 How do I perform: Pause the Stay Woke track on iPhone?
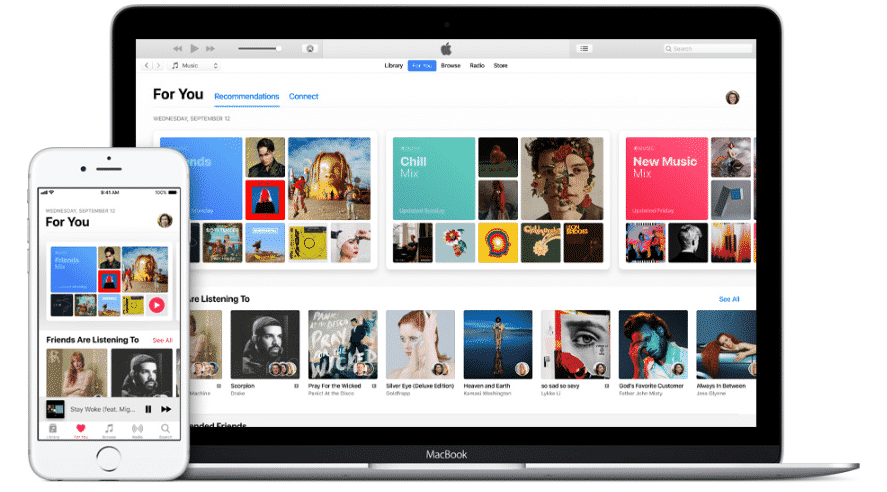(148, 408)
